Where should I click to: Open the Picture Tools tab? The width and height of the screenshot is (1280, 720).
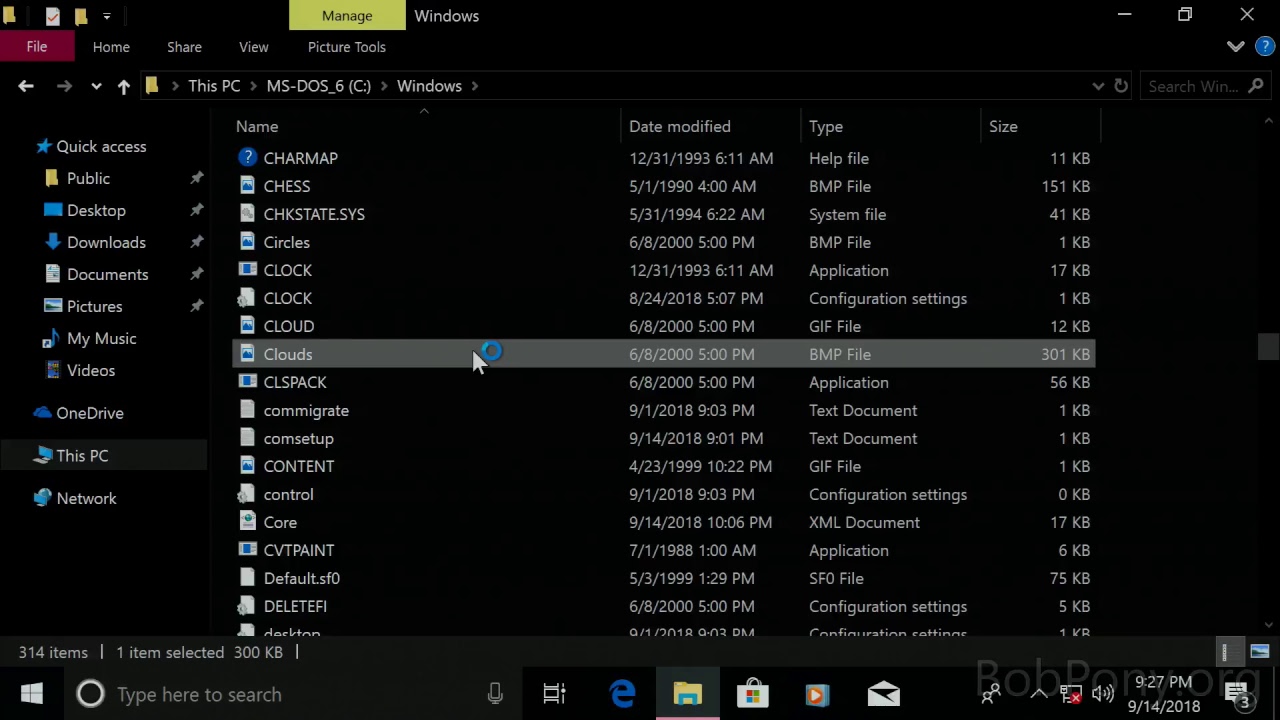point(347,47)
